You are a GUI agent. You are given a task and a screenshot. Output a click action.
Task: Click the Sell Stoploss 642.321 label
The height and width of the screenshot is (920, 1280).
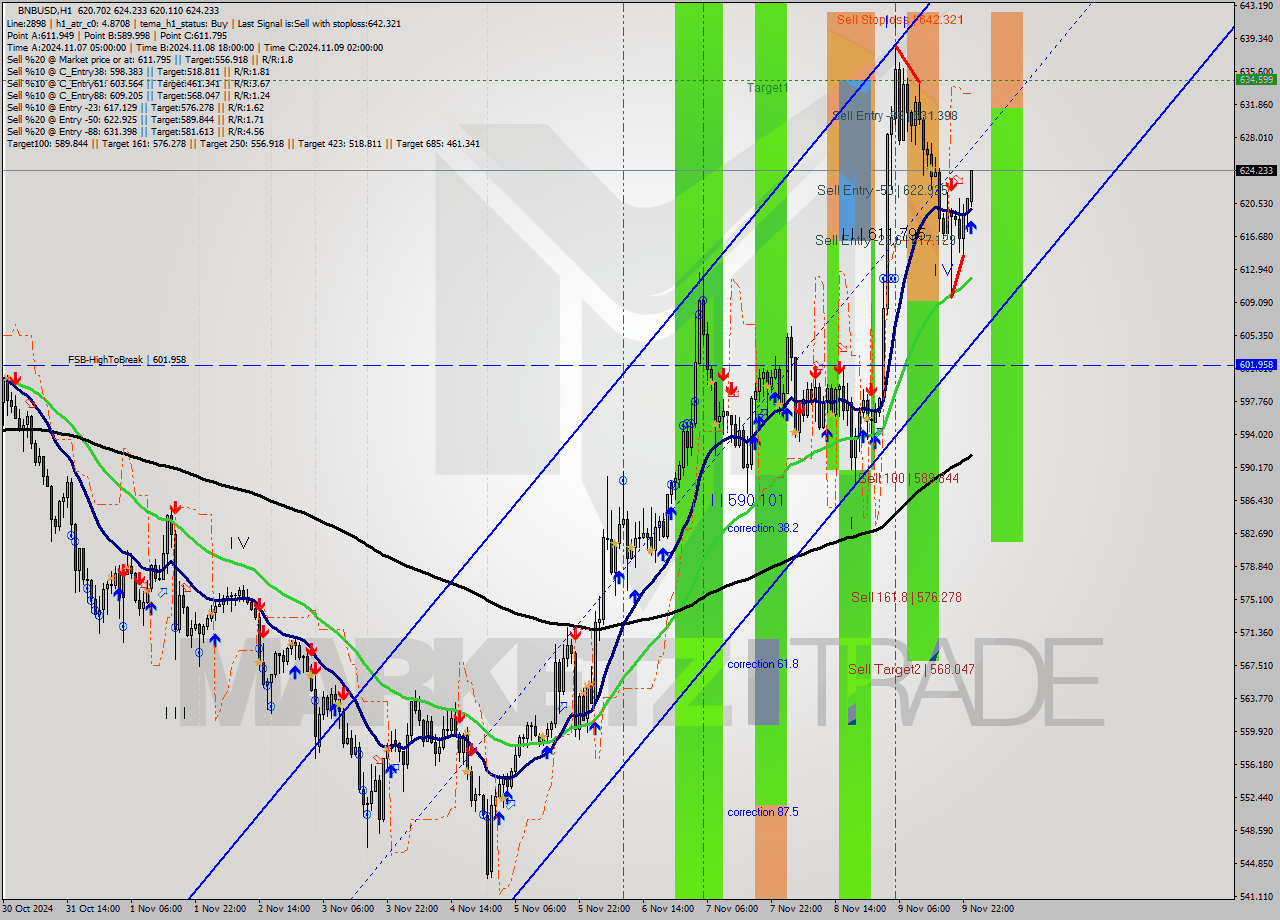tap(900, 19)
